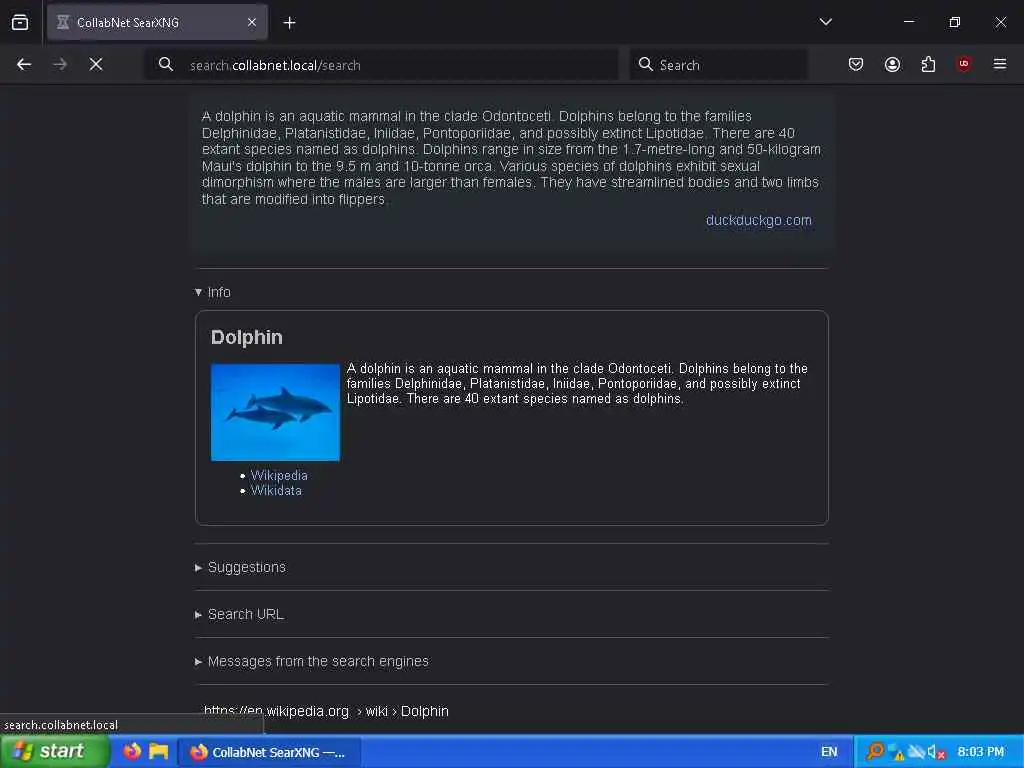Click the network warning tray icon

tap(895, 752)
